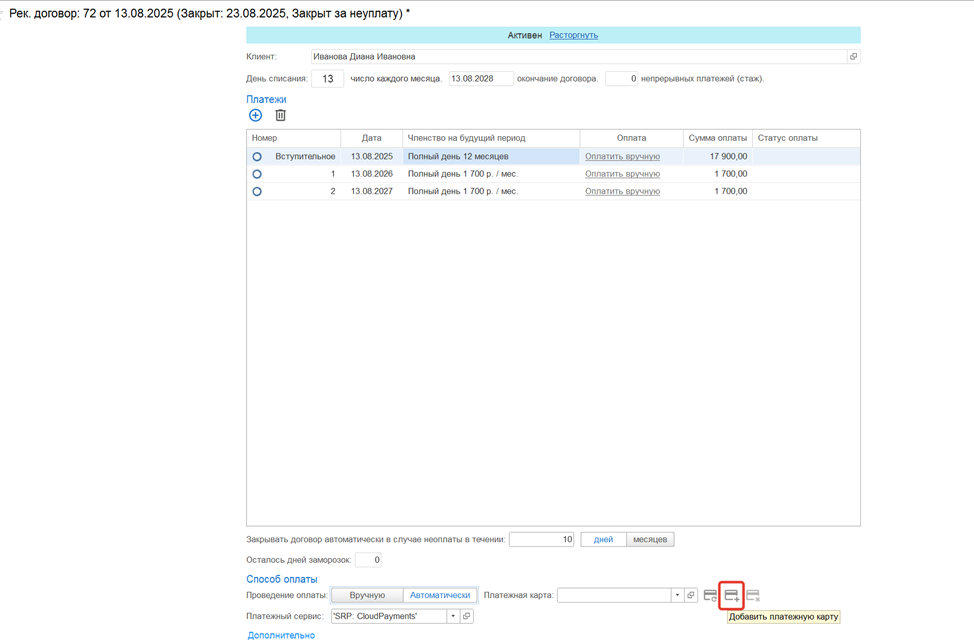The height and width of the screenshot is (640, 974).
Task: Click Оплатить вручную for 13.08.2026 payment
Action: [622, 174]
